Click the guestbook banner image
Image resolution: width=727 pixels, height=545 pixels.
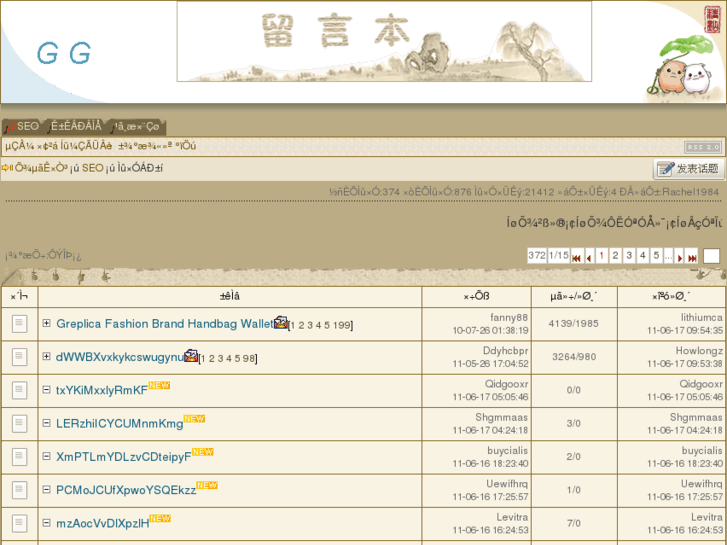pyautogui.click(x=384, y=41)
